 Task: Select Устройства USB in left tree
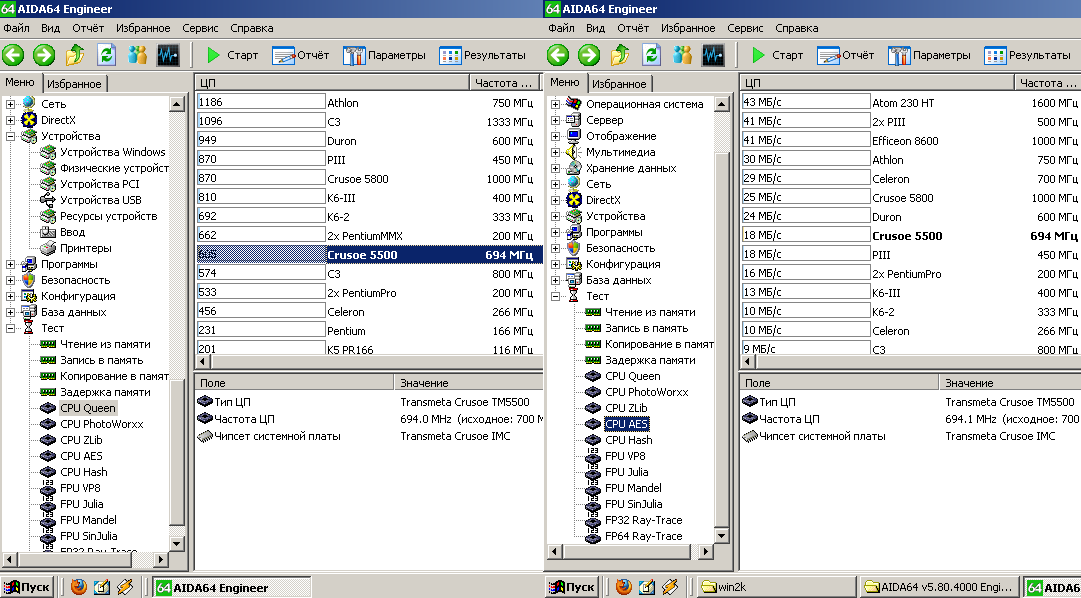tap(101, 200)
